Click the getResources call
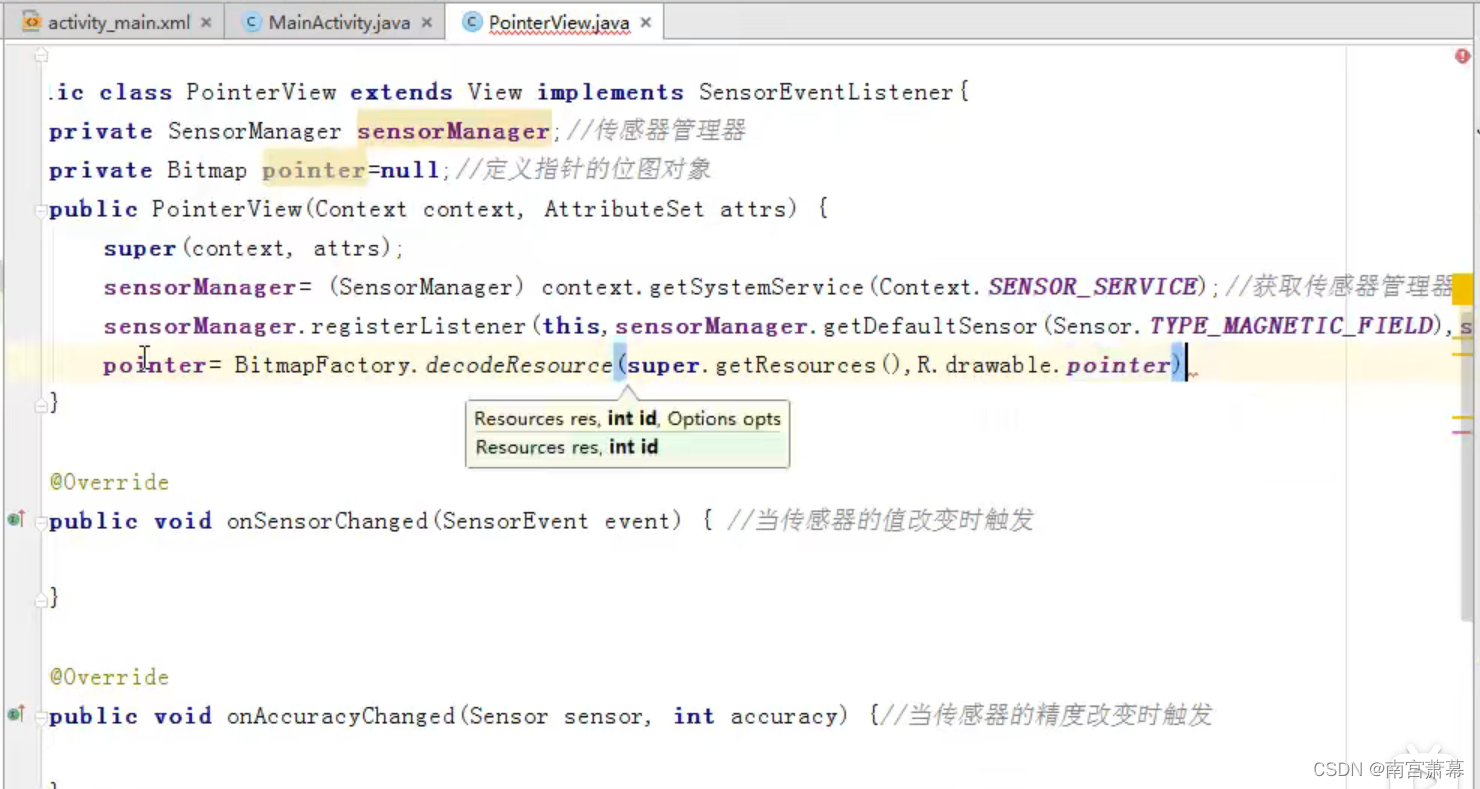This screenshot has height=789, width=1480. pyautogui.click(x=795, y=365)
